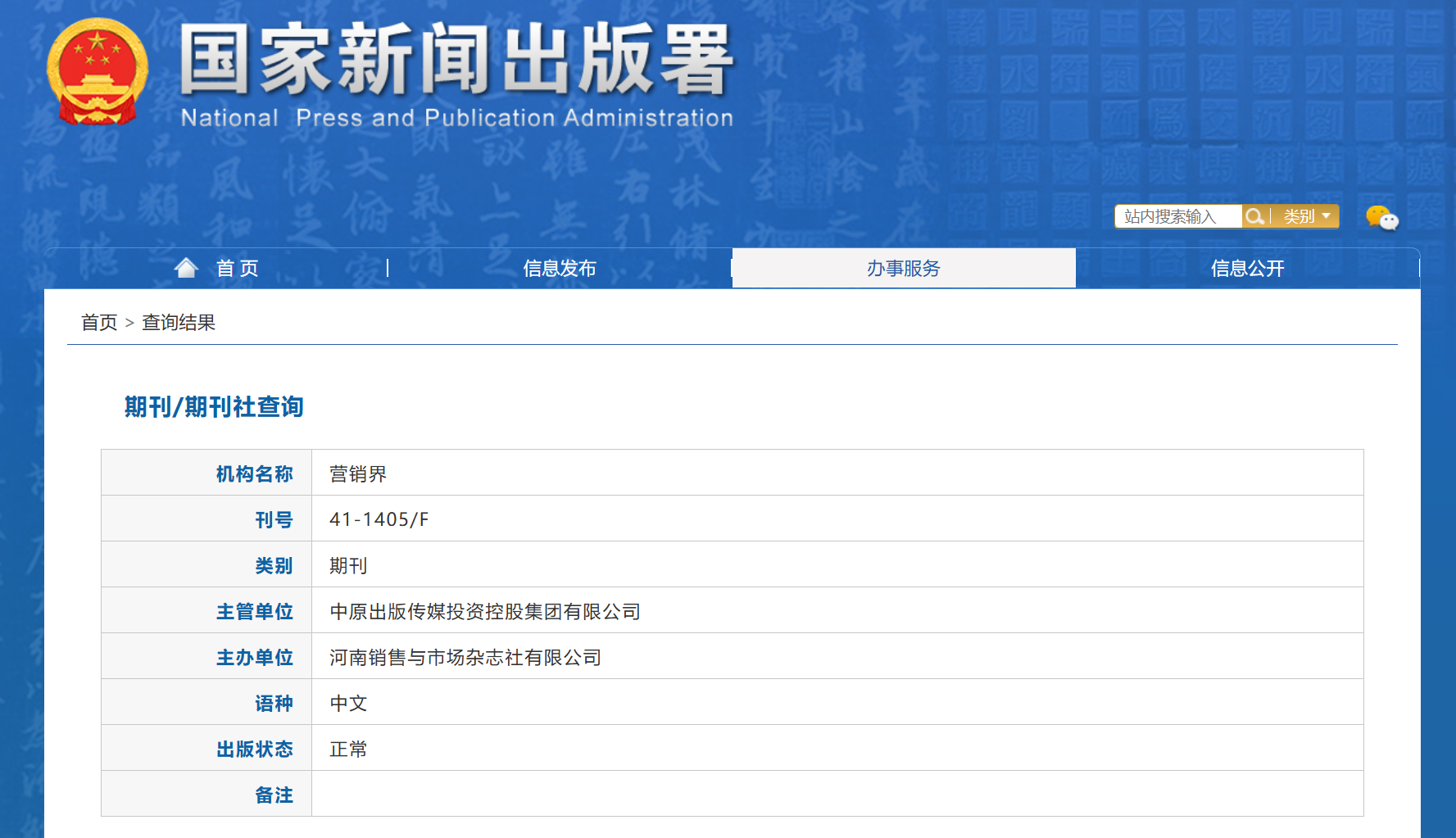The height and width of the screenshot is (838, 1456).
Task: Click the 备注 row label
Action: 274,795
